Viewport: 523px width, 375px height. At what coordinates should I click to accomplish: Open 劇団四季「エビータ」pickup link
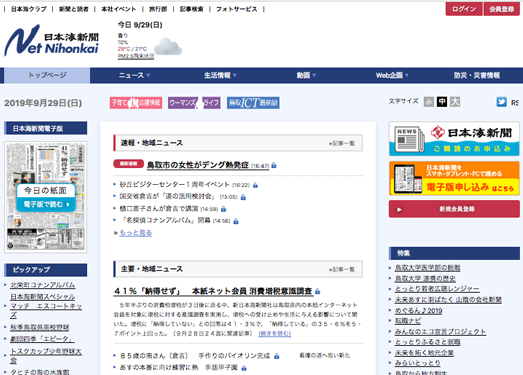(42, 339)
